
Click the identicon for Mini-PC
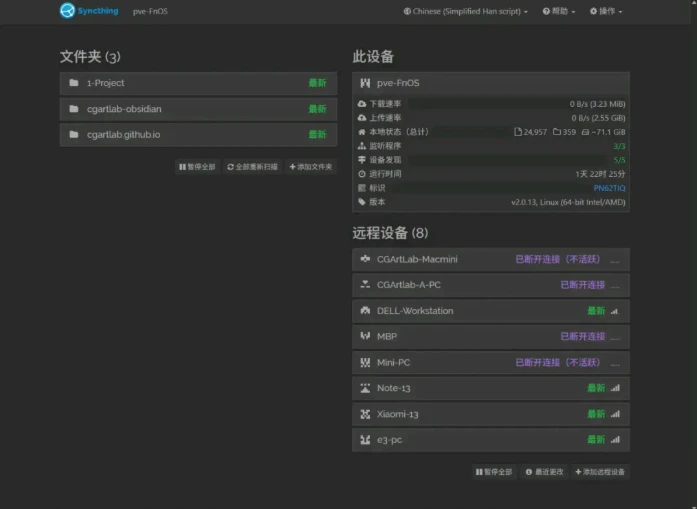365,362
